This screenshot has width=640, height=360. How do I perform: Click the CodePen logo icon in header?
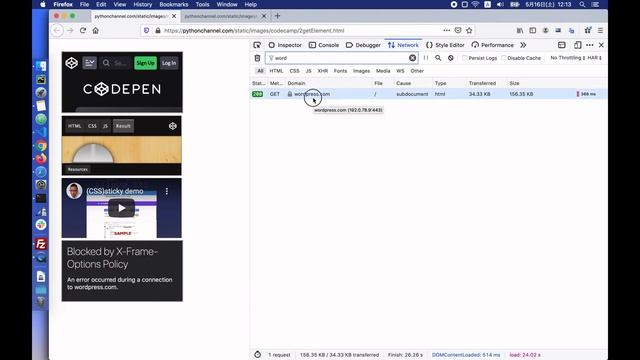(71, 63)
